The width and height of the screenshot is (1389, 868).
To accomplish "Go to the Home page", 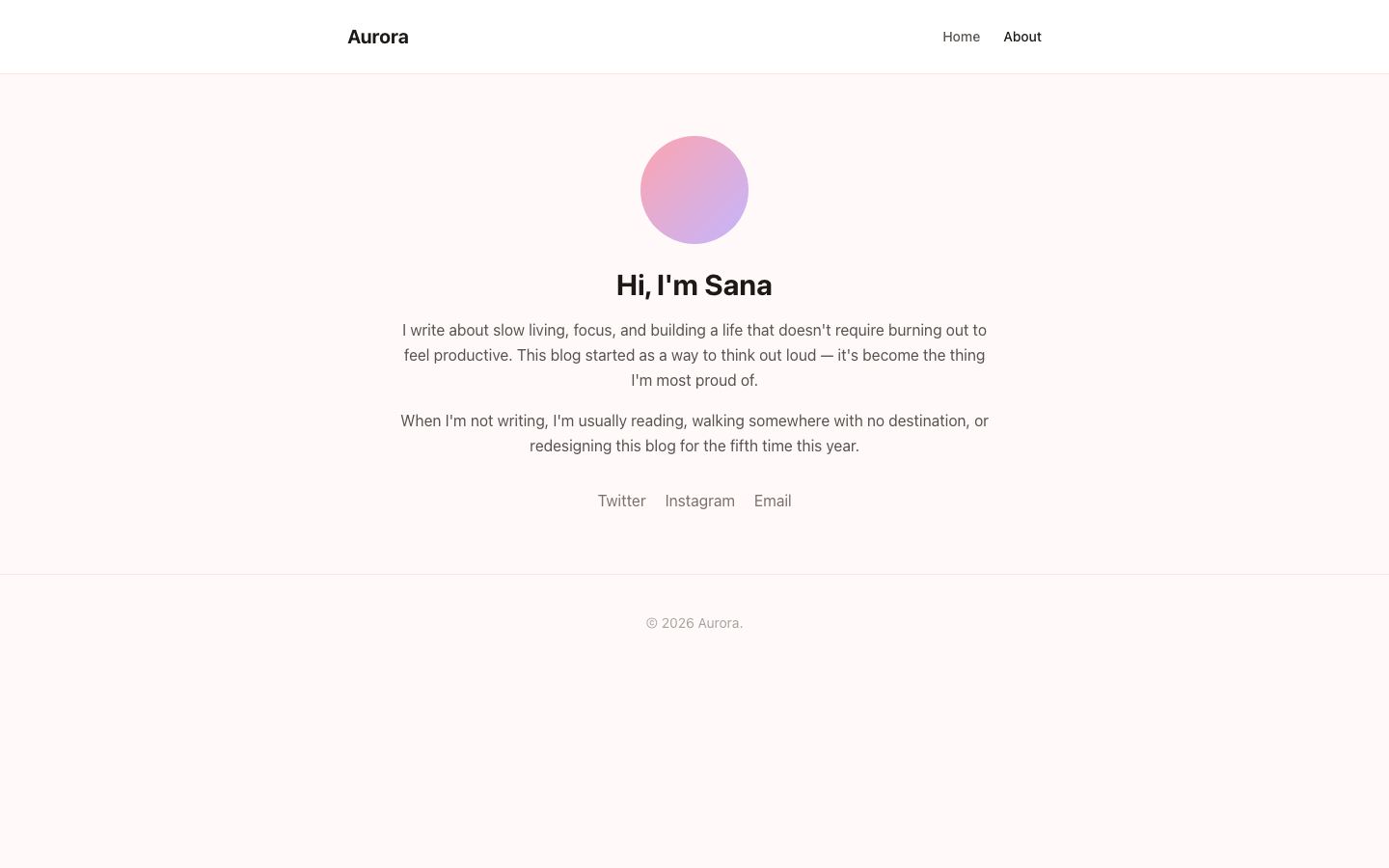I will click(961, 37).
